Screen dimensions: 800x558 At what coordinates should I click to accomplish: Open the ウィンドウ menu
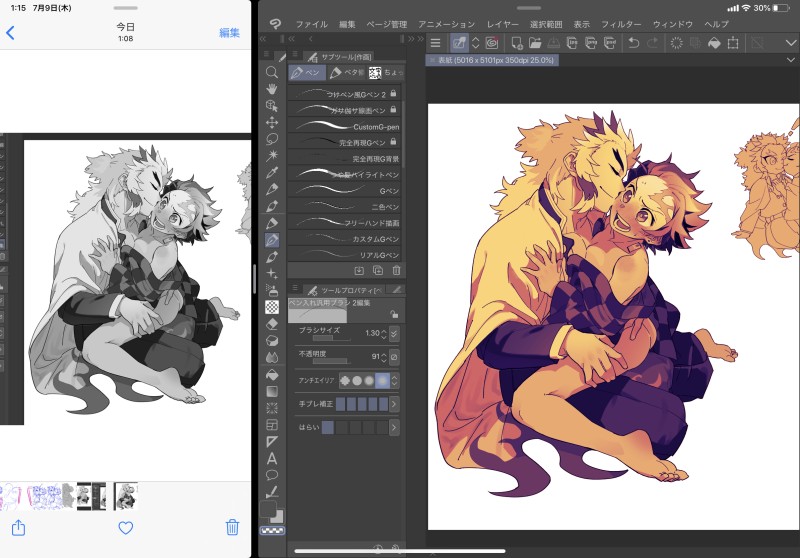pos(673,24)
